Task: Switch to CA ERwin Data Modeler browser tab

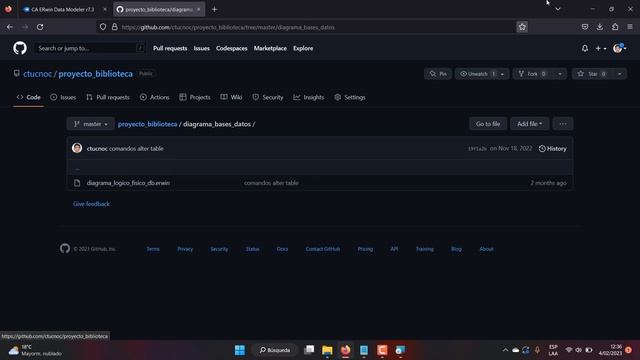Action: pyautogui.click(x=62, y=9)
